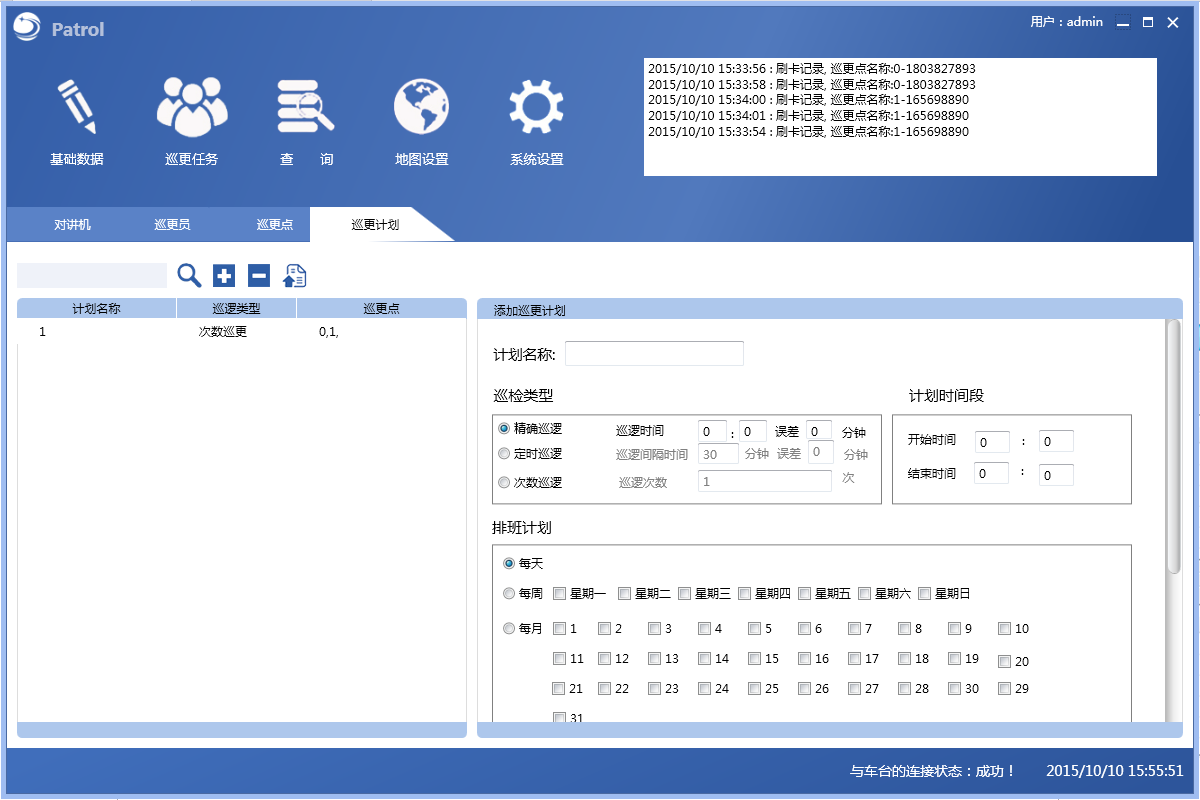Viewport: 1200px width, 800px height.
Task: Open the 巡更任务 people icon
Action: pos(192,108)
